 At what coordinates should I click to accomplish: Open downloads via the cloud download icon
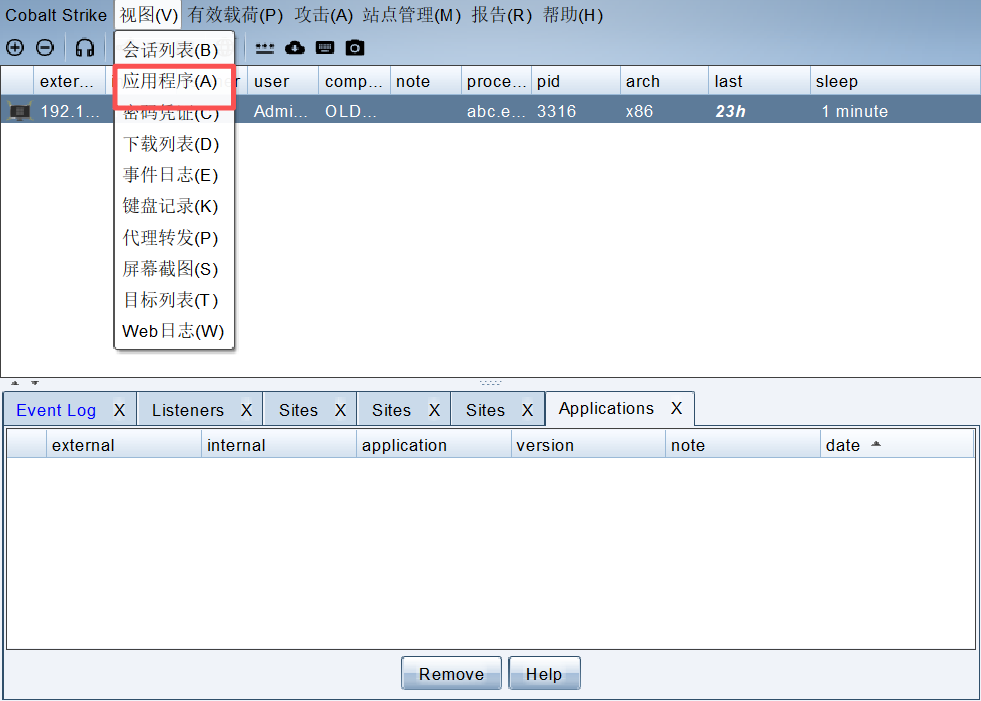[x=295, y=48]
